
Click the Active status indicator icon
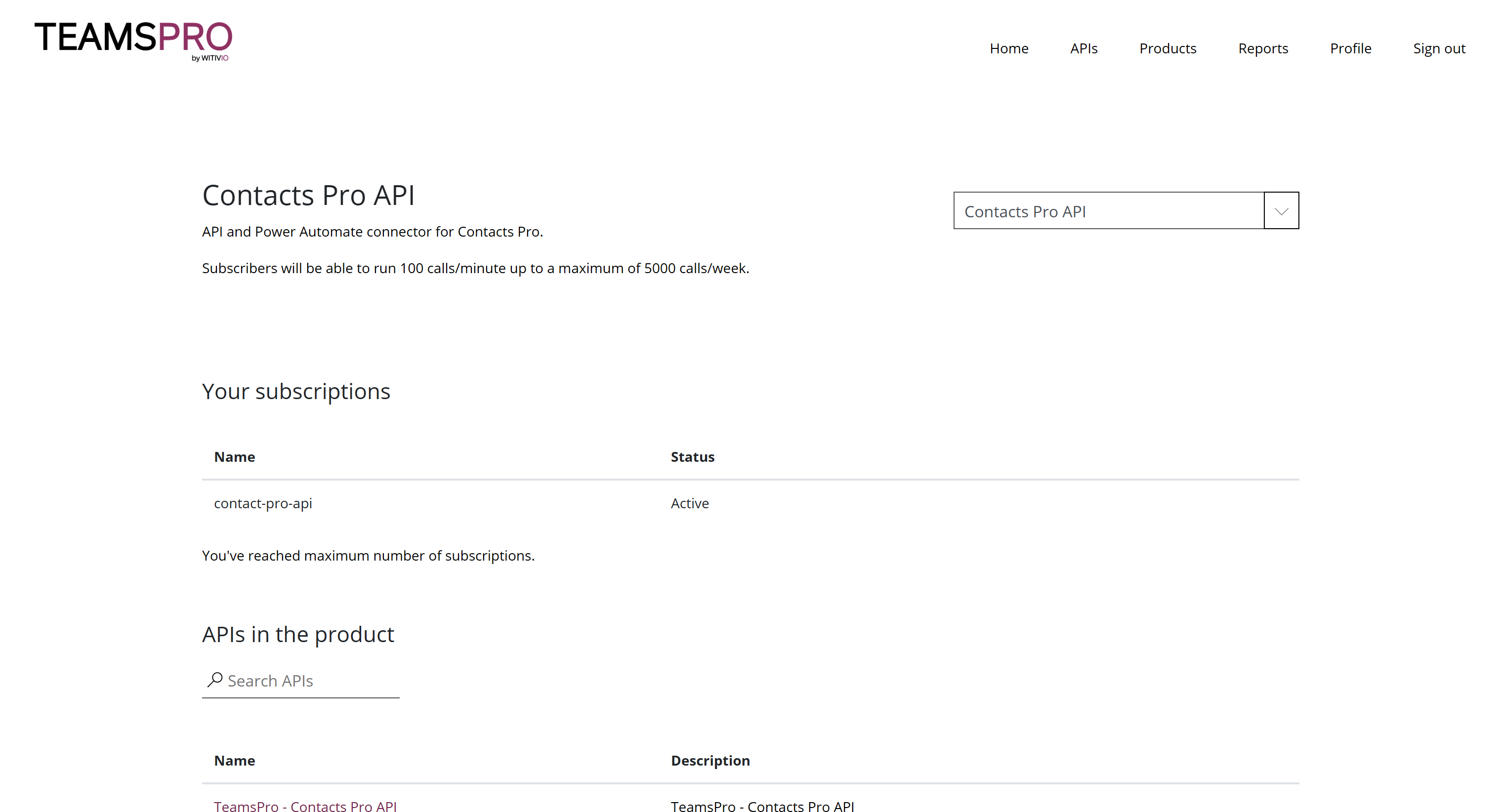coord(689,503)
